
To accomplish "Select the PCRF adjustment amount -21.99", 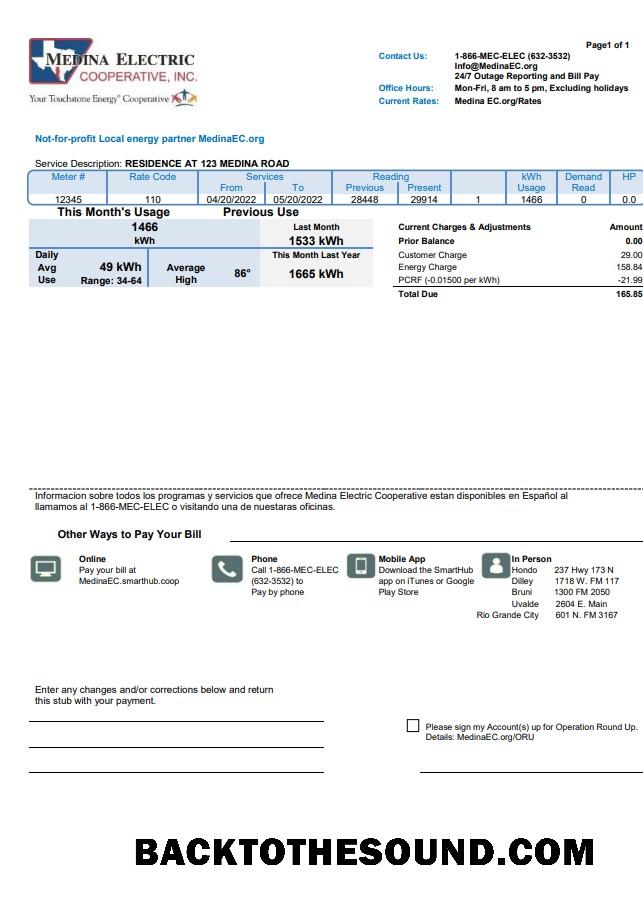I will [x=630, y=280].
